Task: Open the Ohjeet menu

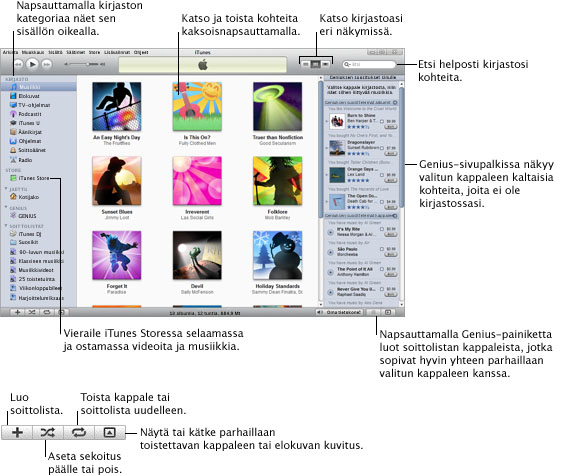Action: tap(141, 52)
